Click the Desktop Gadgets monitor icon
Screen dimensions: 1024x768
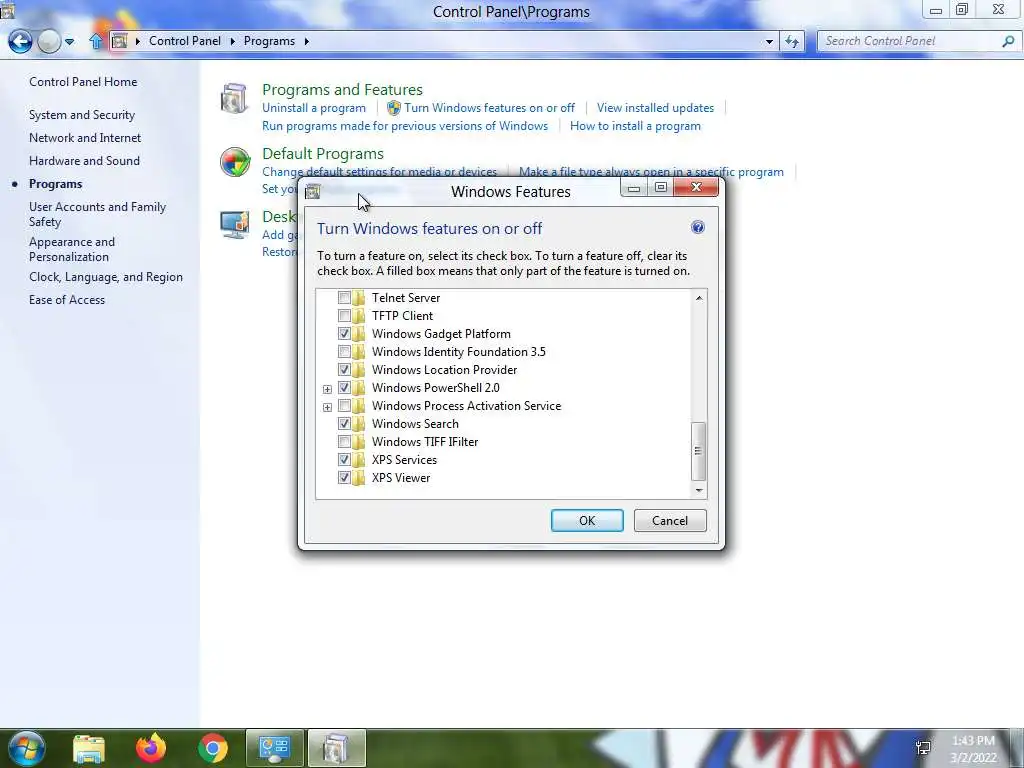coord(234,225)
